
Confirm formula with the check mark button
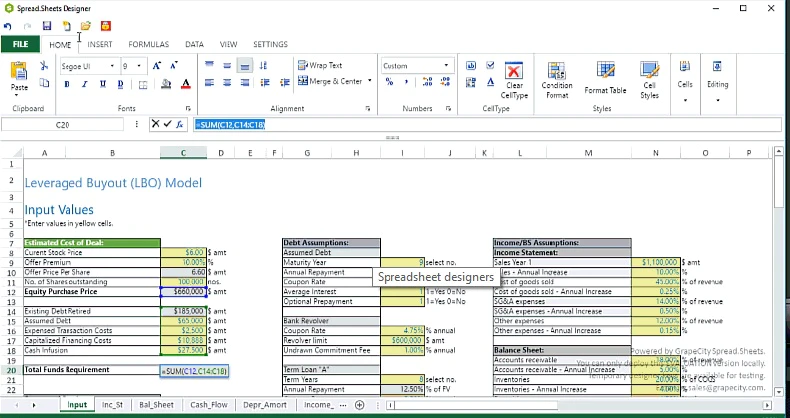(168, 124)
